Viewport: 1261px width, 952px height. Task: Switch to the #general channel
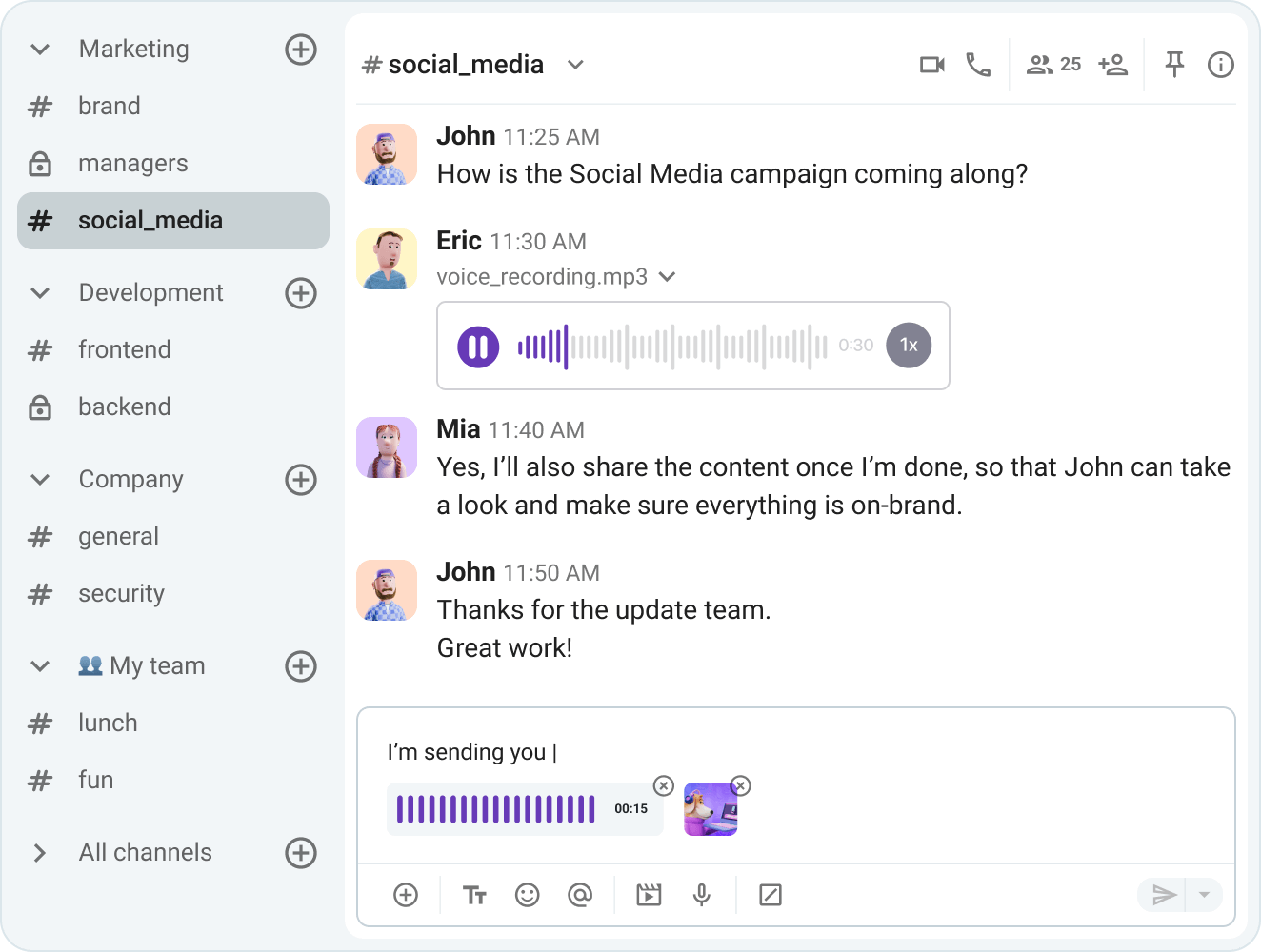coord(118,536)
